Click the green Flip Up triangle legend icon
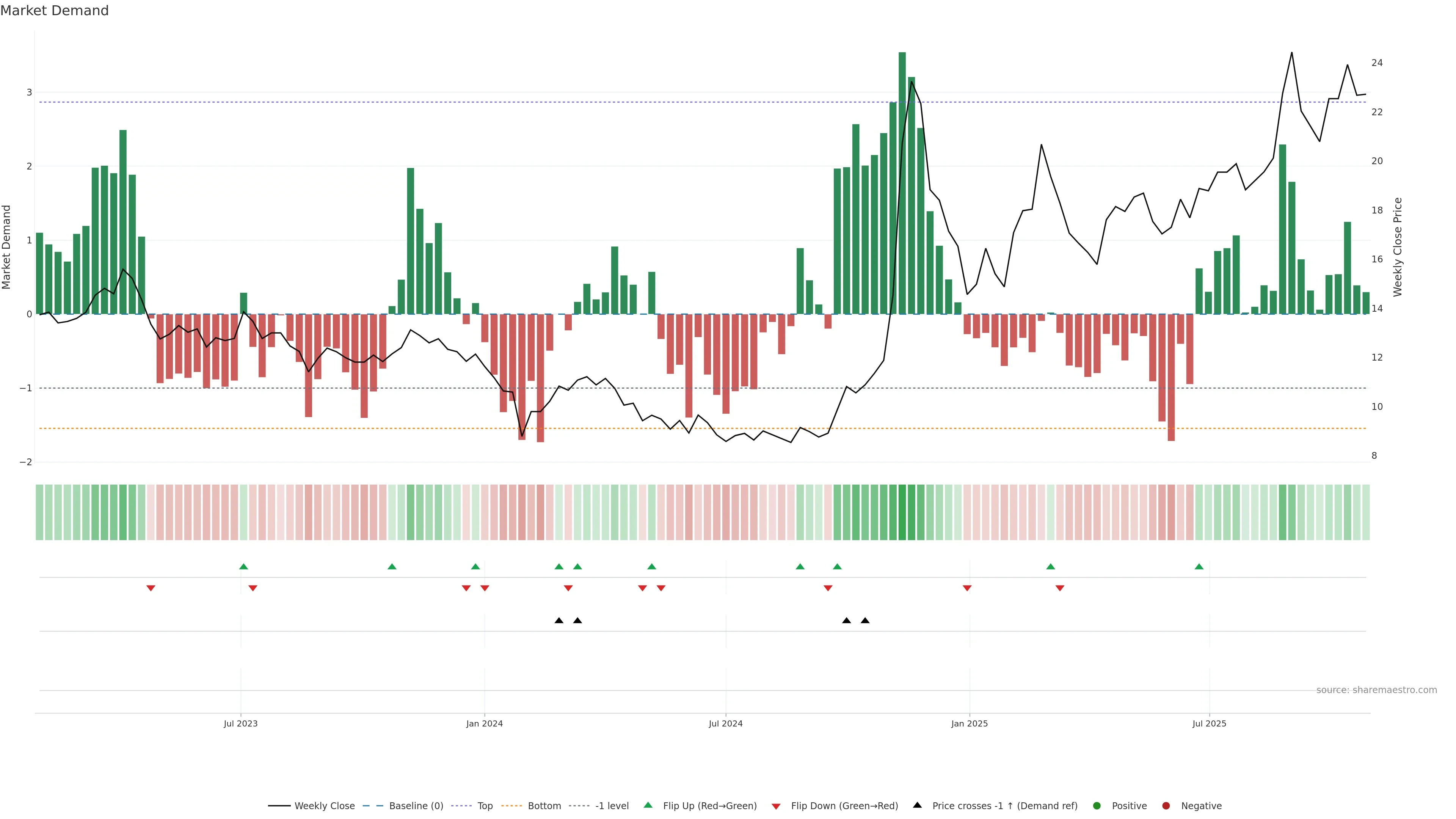The width and height of the screenshot is (1456, 819). tap(648, 805)
